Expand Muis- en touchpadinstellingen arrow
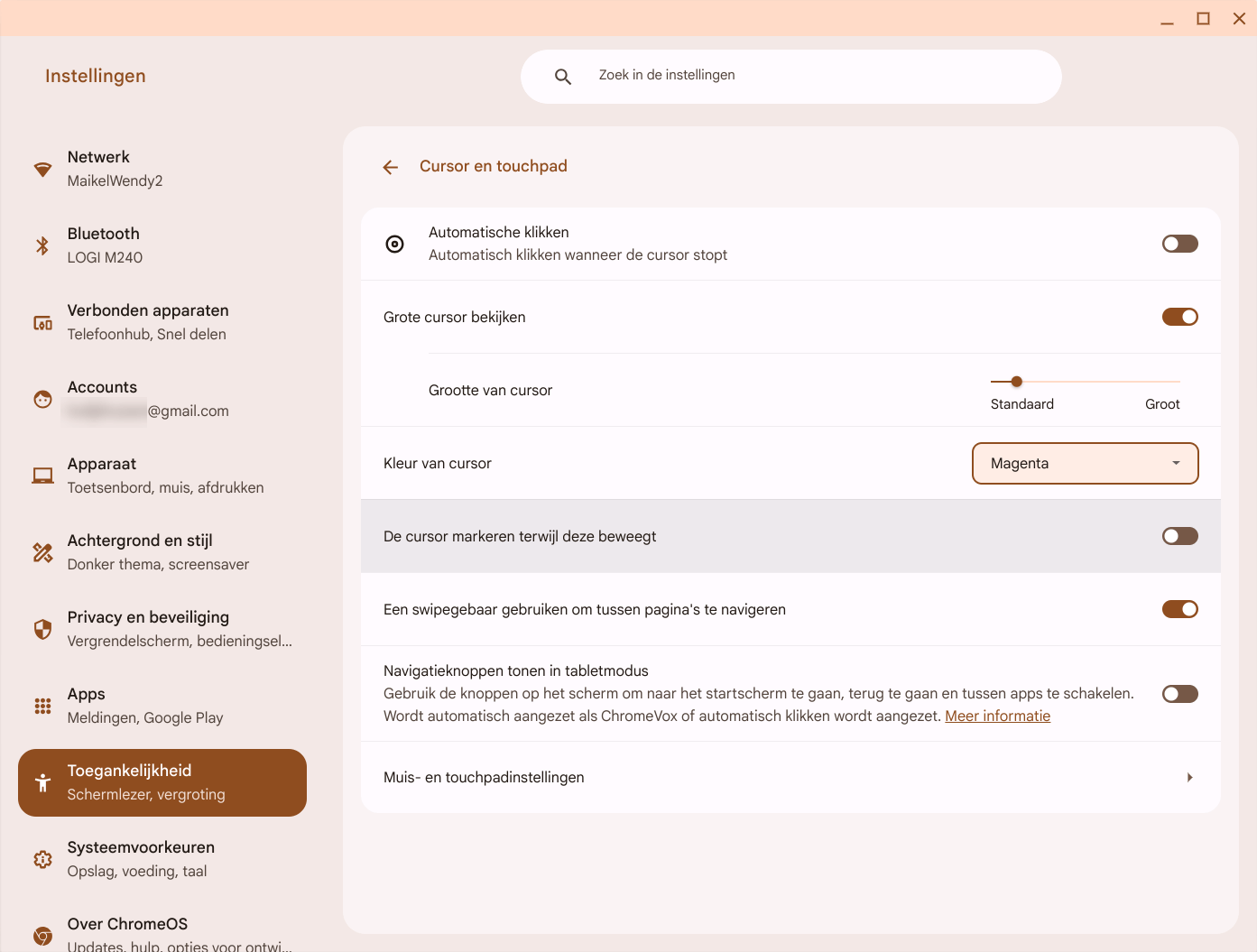The image size is (1257, 952). pos(1189,777)
